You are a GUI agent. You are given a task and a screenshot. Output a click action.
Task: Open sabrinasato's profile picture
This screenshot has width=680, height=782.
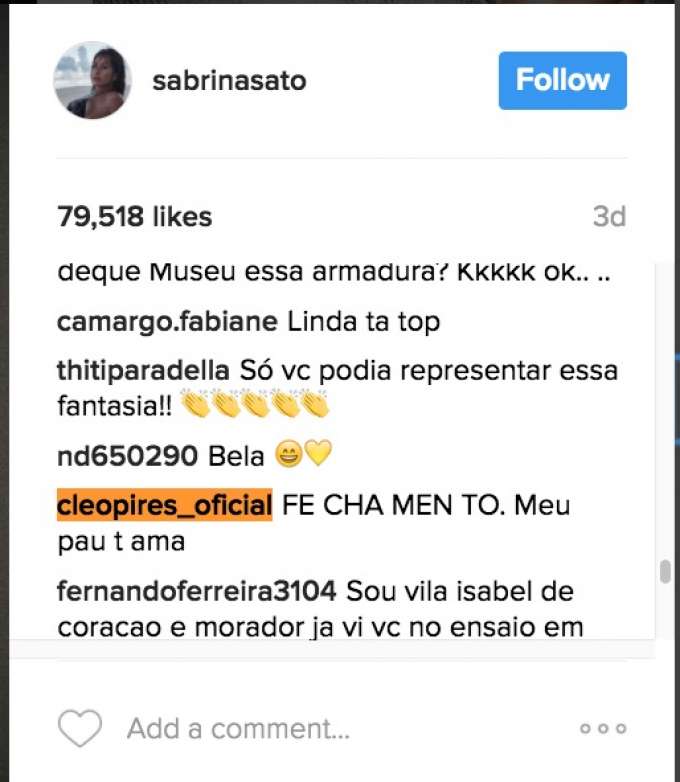click(x=92, y=80)
